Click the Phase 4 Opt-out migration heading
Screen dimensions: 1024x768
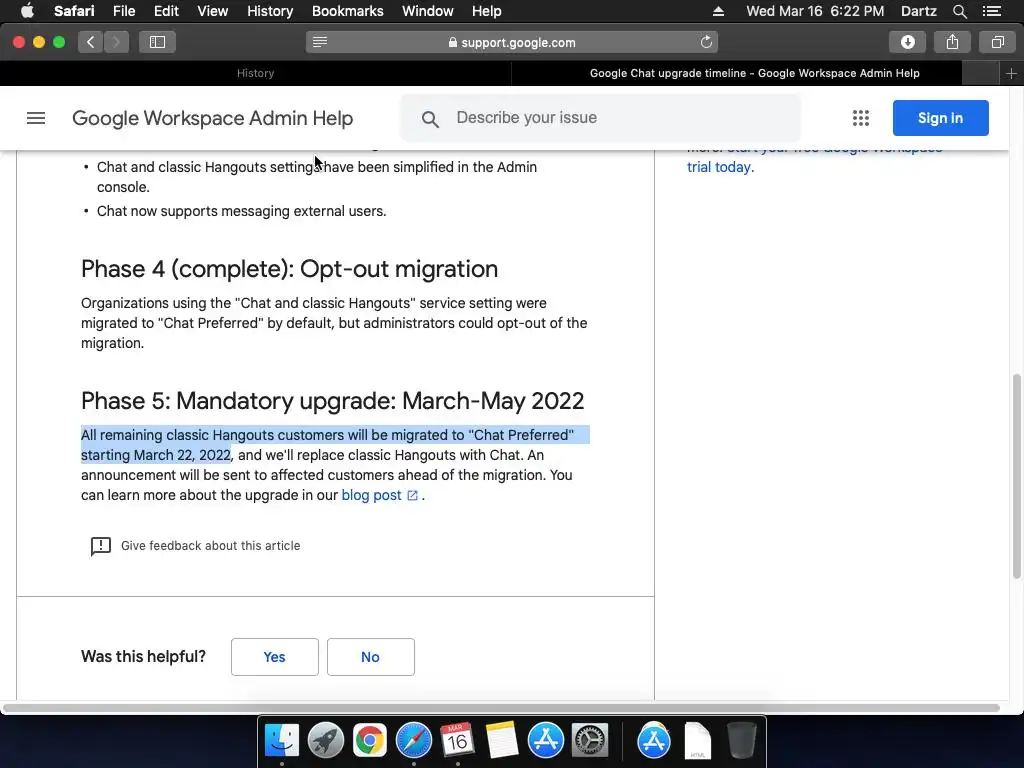pyautogui.click(x=289, y=269)
